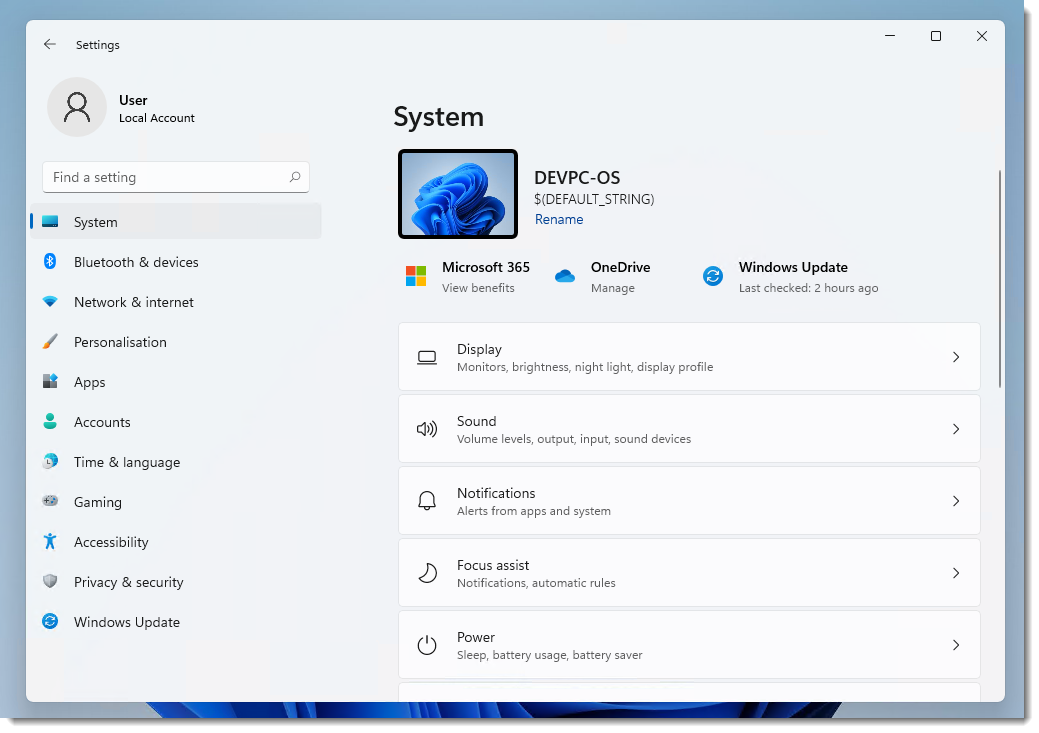
Task: Rename the DEVPC-OS device
Action: coord(559,219)
